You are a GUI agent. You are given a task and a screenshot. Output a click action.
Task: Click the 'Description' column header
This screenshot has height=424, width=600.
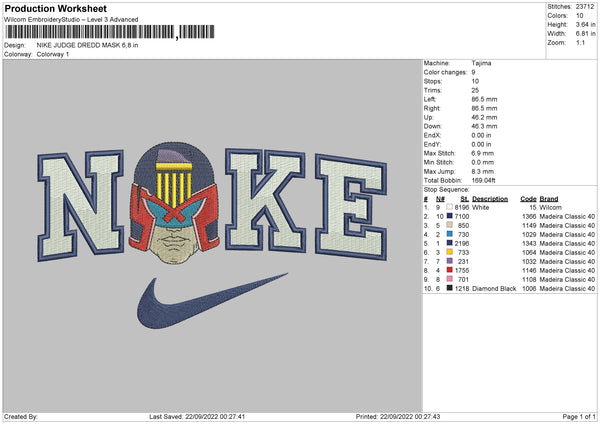click(x=490, y=199)
